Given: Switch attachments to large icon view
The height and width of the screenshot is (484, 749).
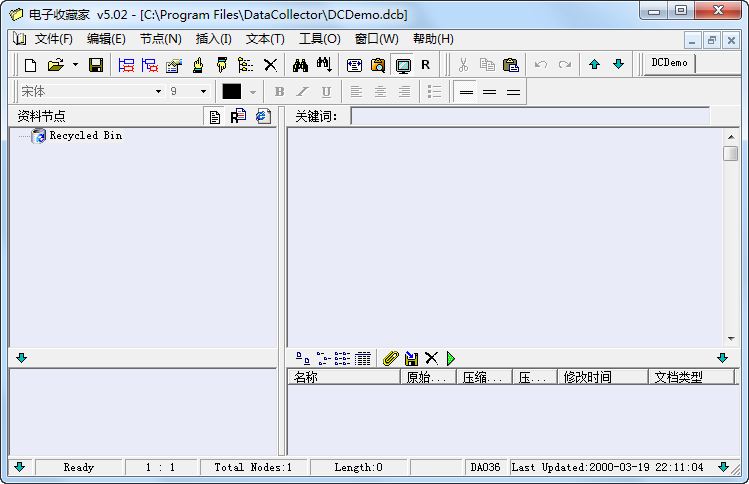Looking at the screenshot, I should coord(303,358).
